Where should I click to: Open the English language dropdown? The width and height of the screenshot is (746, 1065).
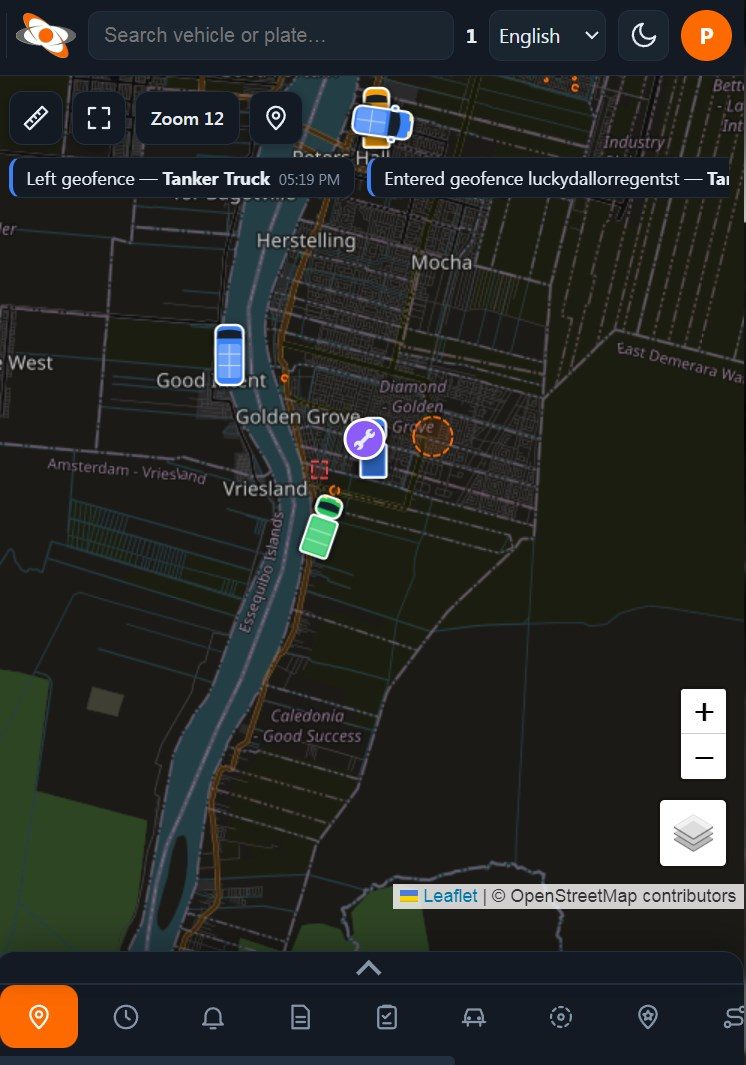pos(547,35)
